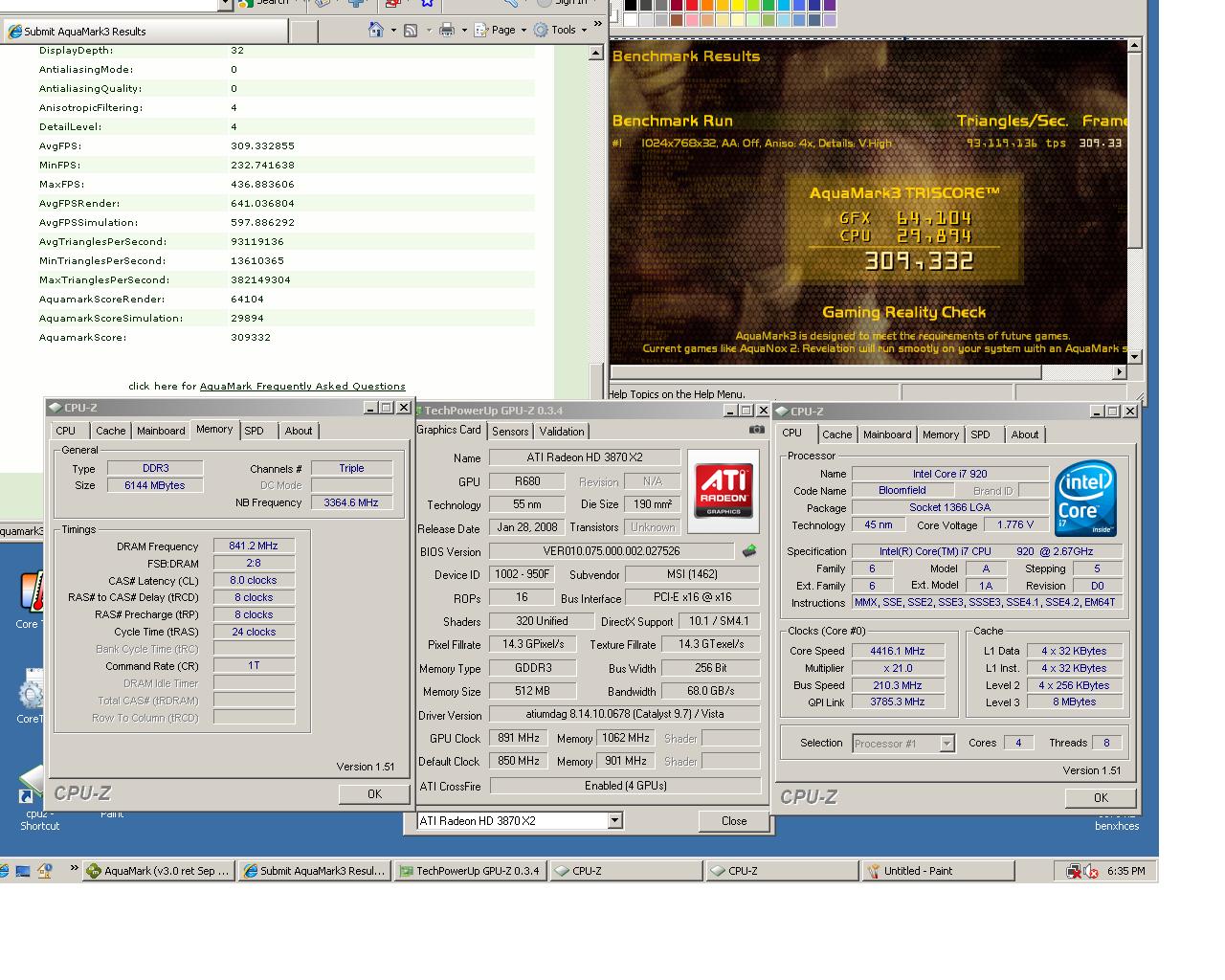Select CPU tab in left CPU-Z window
Viewport: 1225px width, 980px height.
coord(65,431)
